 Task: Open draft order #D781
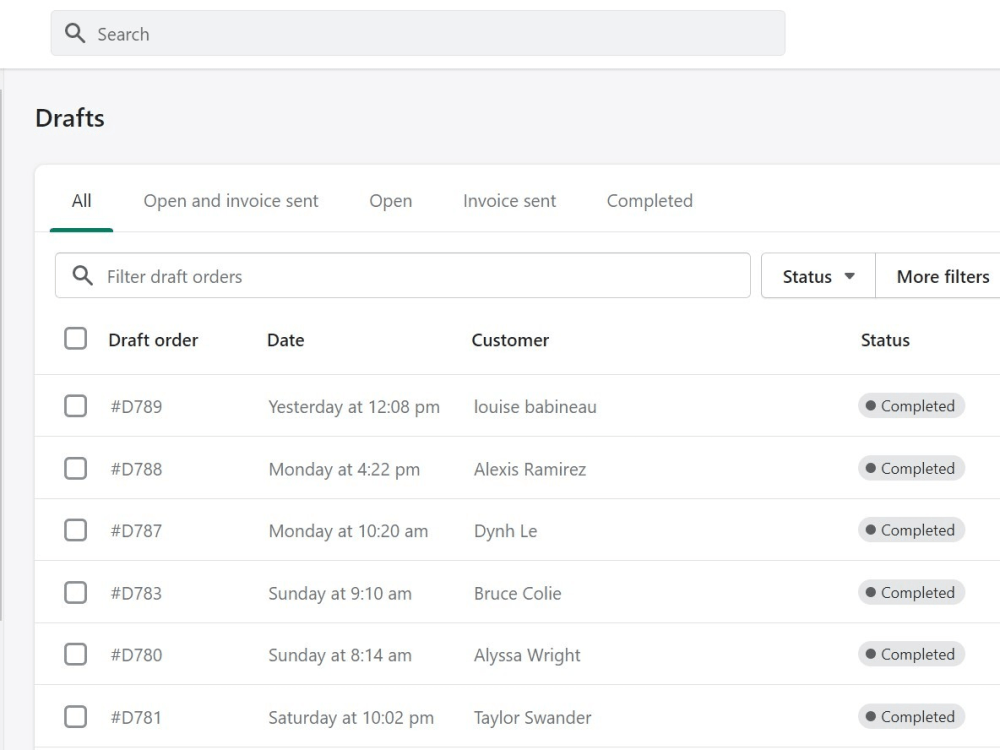(136, 717)
